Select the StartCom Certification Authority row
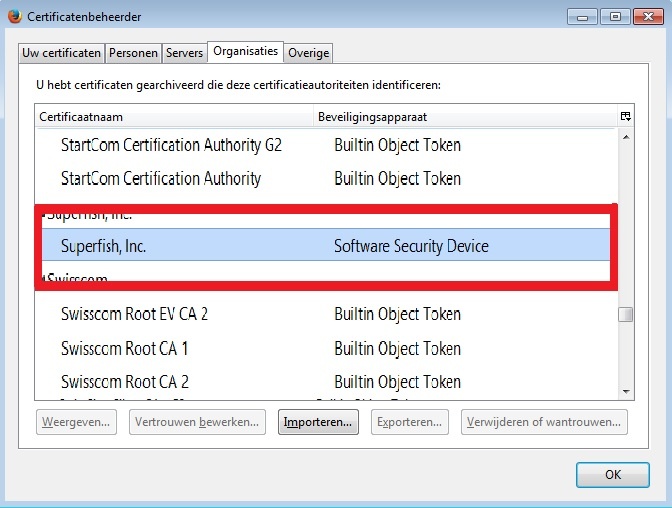This screenshot has width=672, height=508. pyautogui.click(x=327, y=178)
